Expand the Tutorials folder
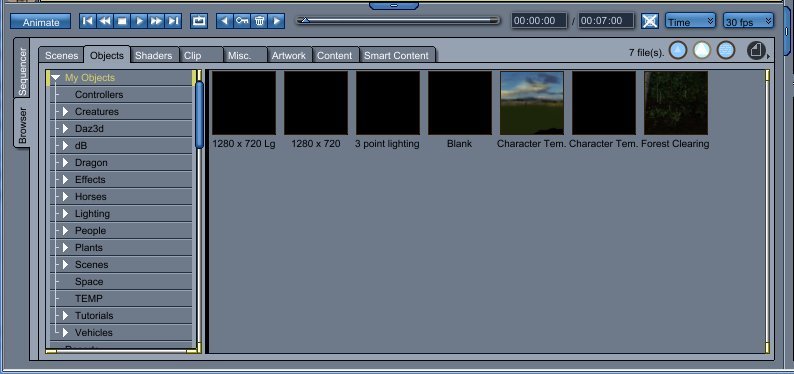This screenshot has width=794, height=374. point(65,315)
